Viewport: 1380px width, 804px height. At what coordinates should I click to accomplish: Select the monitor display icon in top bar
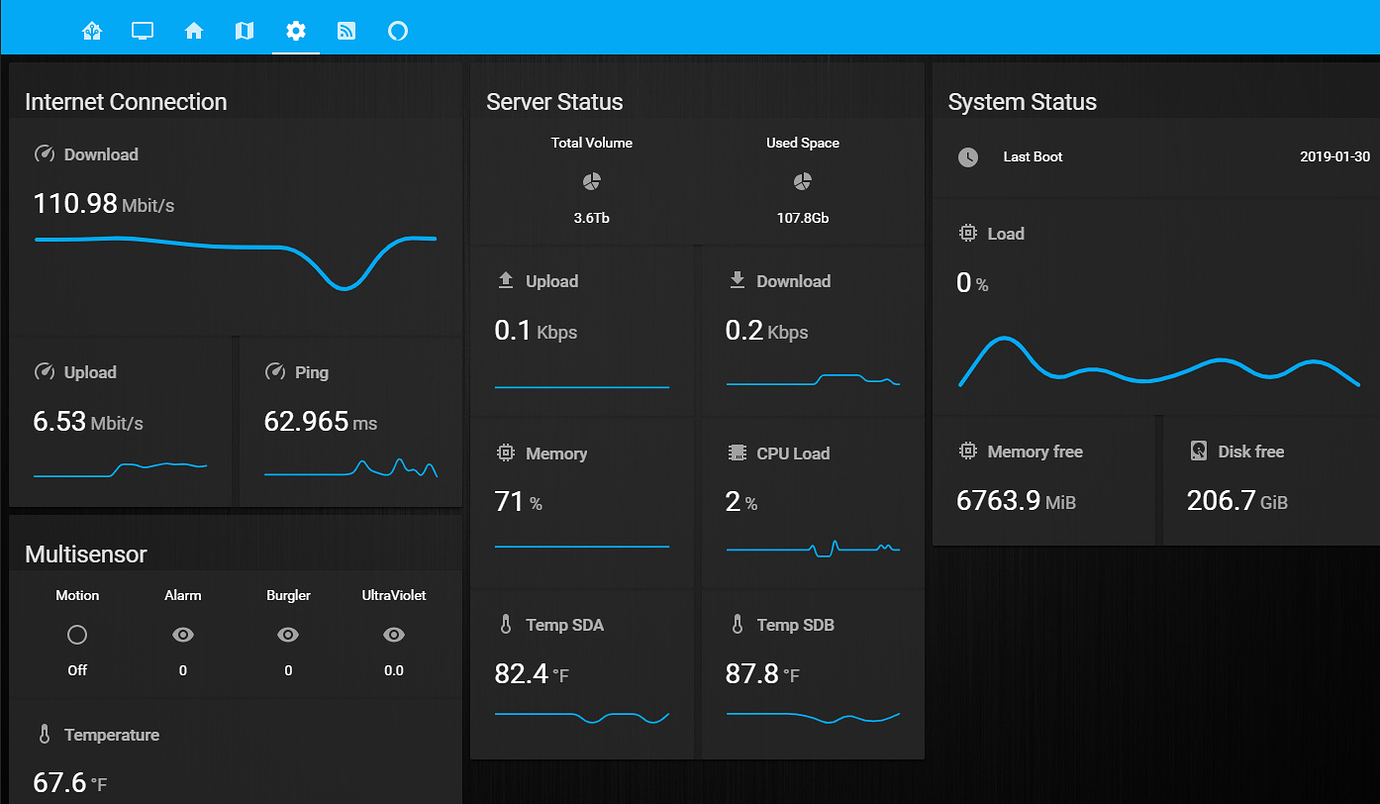(142, 30)
